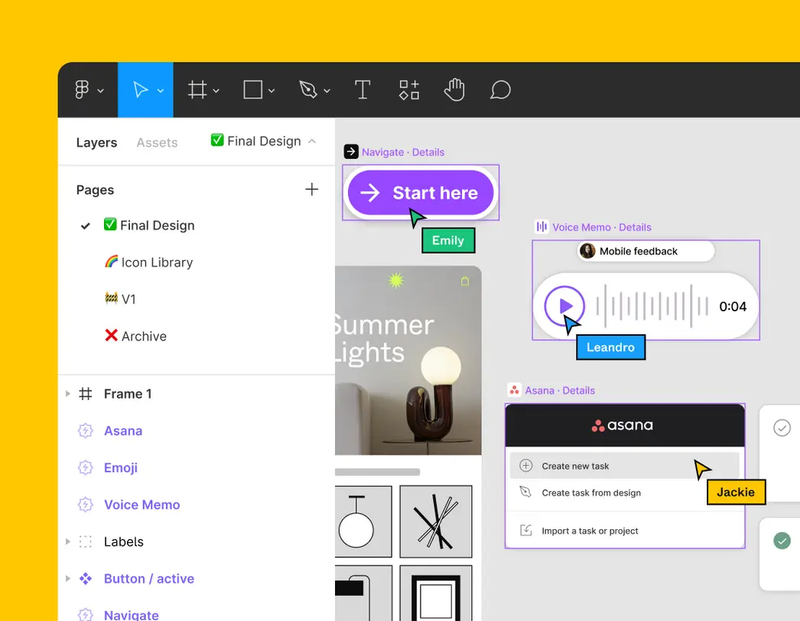Open the Resources components tool
Screen dimensions: 800x621
coord(409,90)
